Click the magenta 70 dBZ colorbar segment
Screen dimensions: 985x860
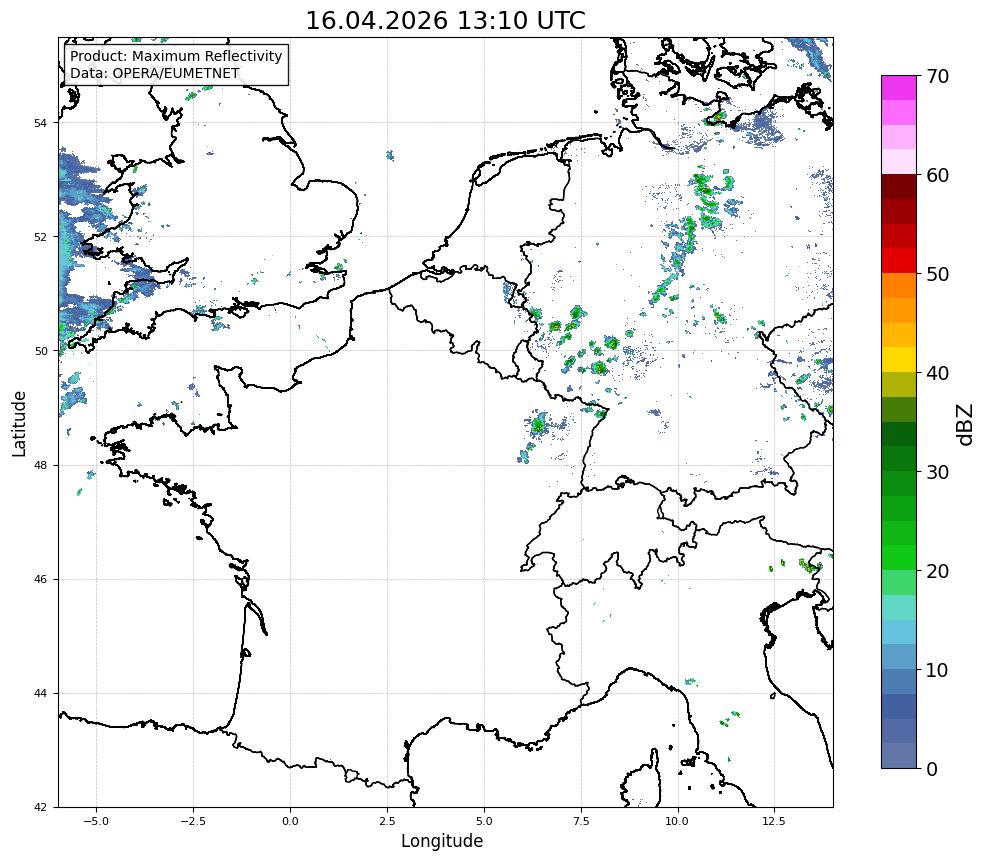point(898,88)
